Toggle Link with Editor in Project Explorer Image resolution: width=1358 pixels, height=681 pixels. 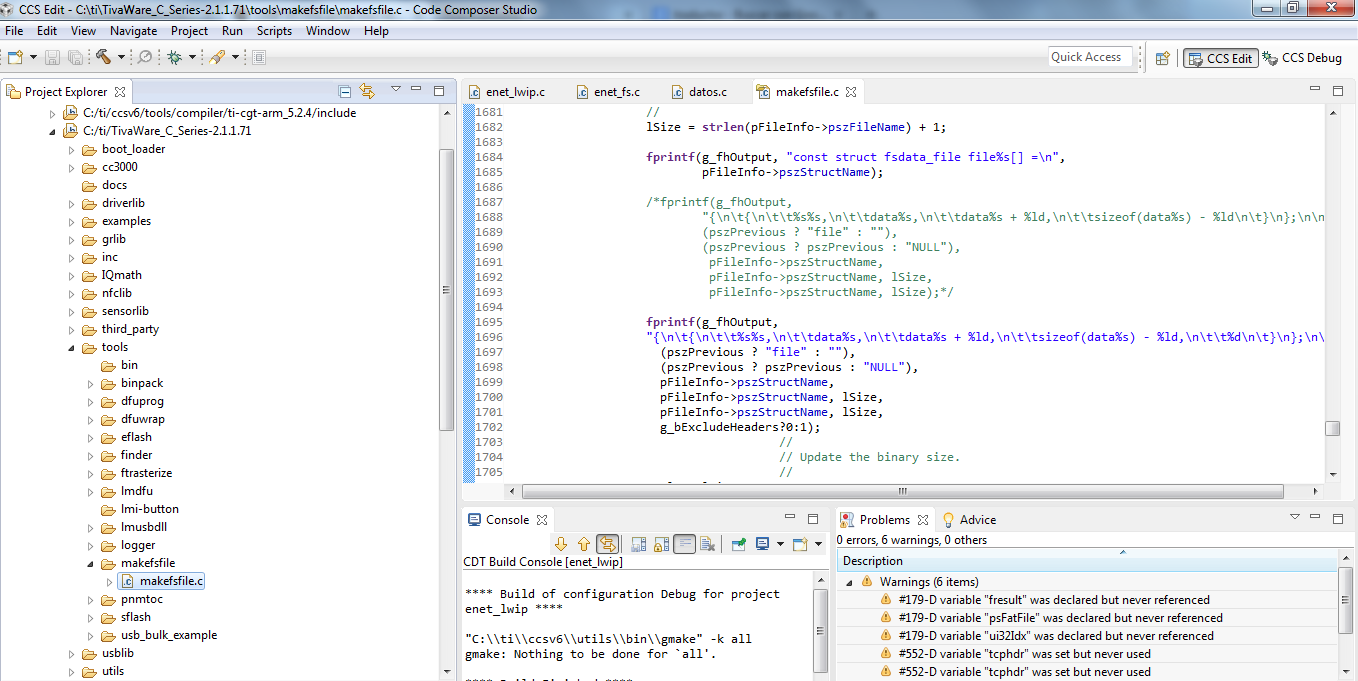click(367, 91)
